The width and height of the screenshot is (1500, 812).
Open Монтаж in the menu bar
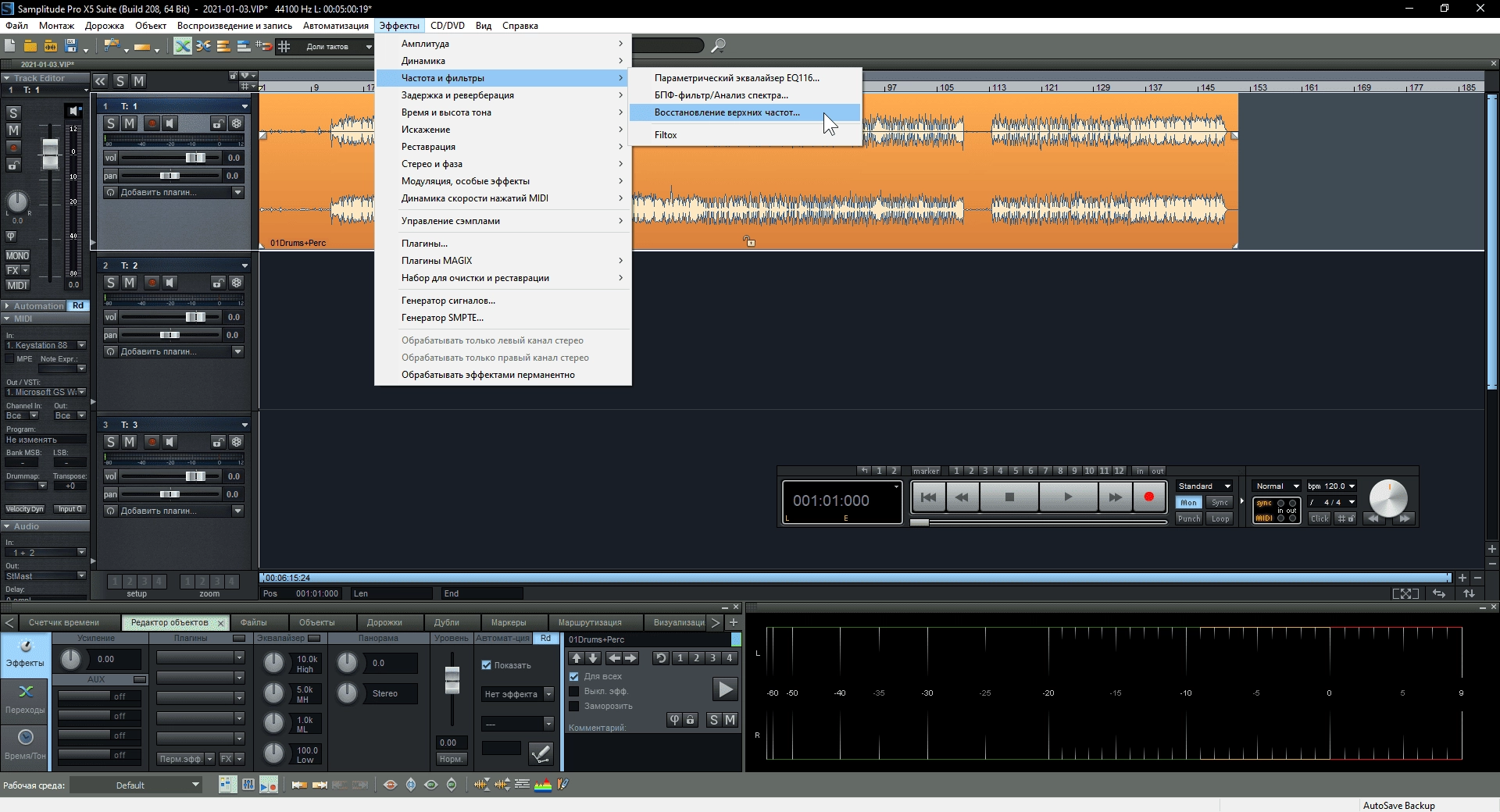[x=56, y=26]
